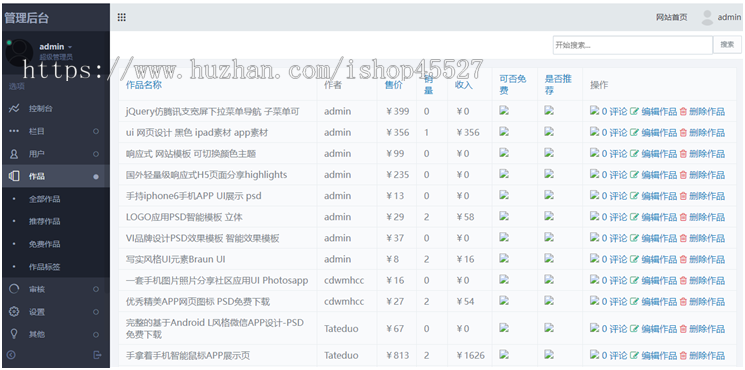Sort table by 收入 column header
The height and width of the screenshot is (370, 745).
464,85
